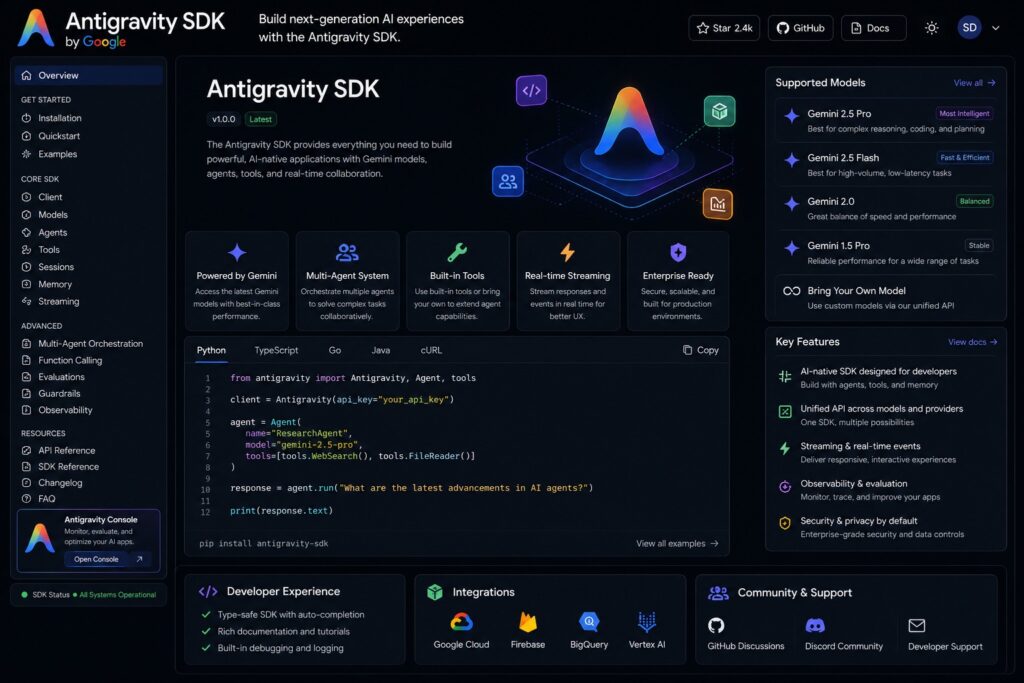This screenshot has height=683, width=1024.
Task: Click View all in Supported Models
Action: click(974, 83)
